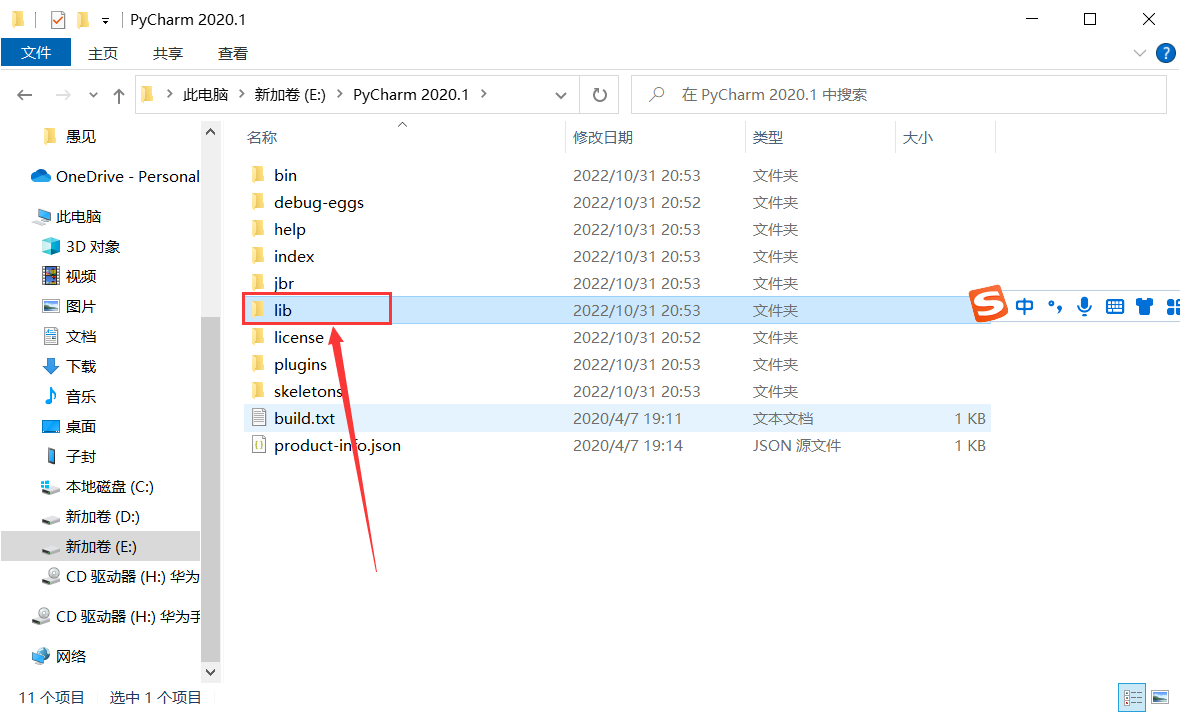Navigate back with the back arrow
The image size is (1180, 713).
pyautogui.click(x=24, y=93)
